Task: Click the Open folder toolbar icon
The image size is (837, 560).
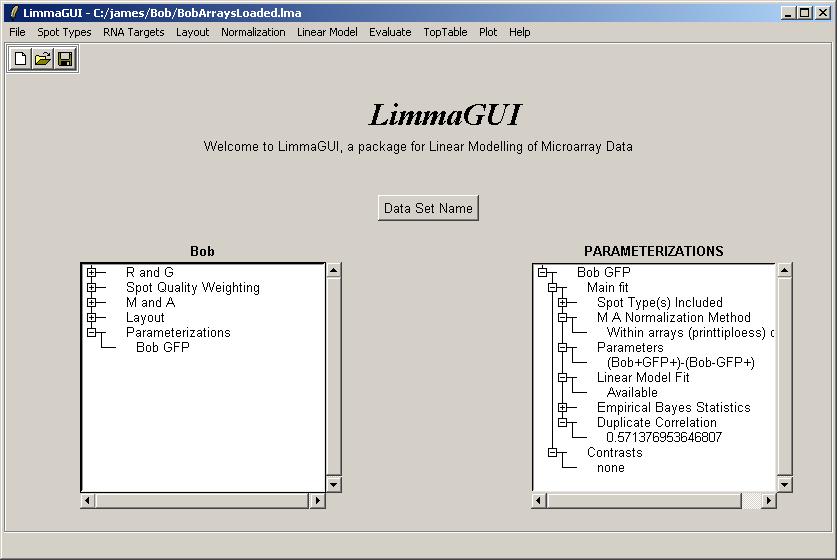Action: click(x=43, y=59)
